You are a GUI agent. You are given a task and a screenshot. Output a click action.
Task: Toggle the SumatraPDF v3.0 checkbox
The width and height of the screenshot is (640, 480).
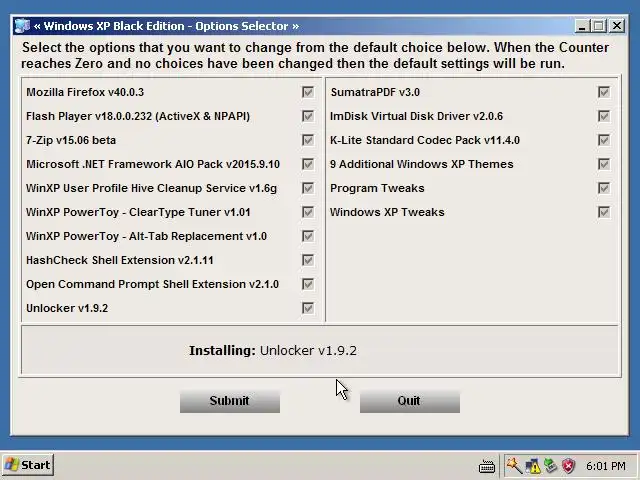(604, 92)
